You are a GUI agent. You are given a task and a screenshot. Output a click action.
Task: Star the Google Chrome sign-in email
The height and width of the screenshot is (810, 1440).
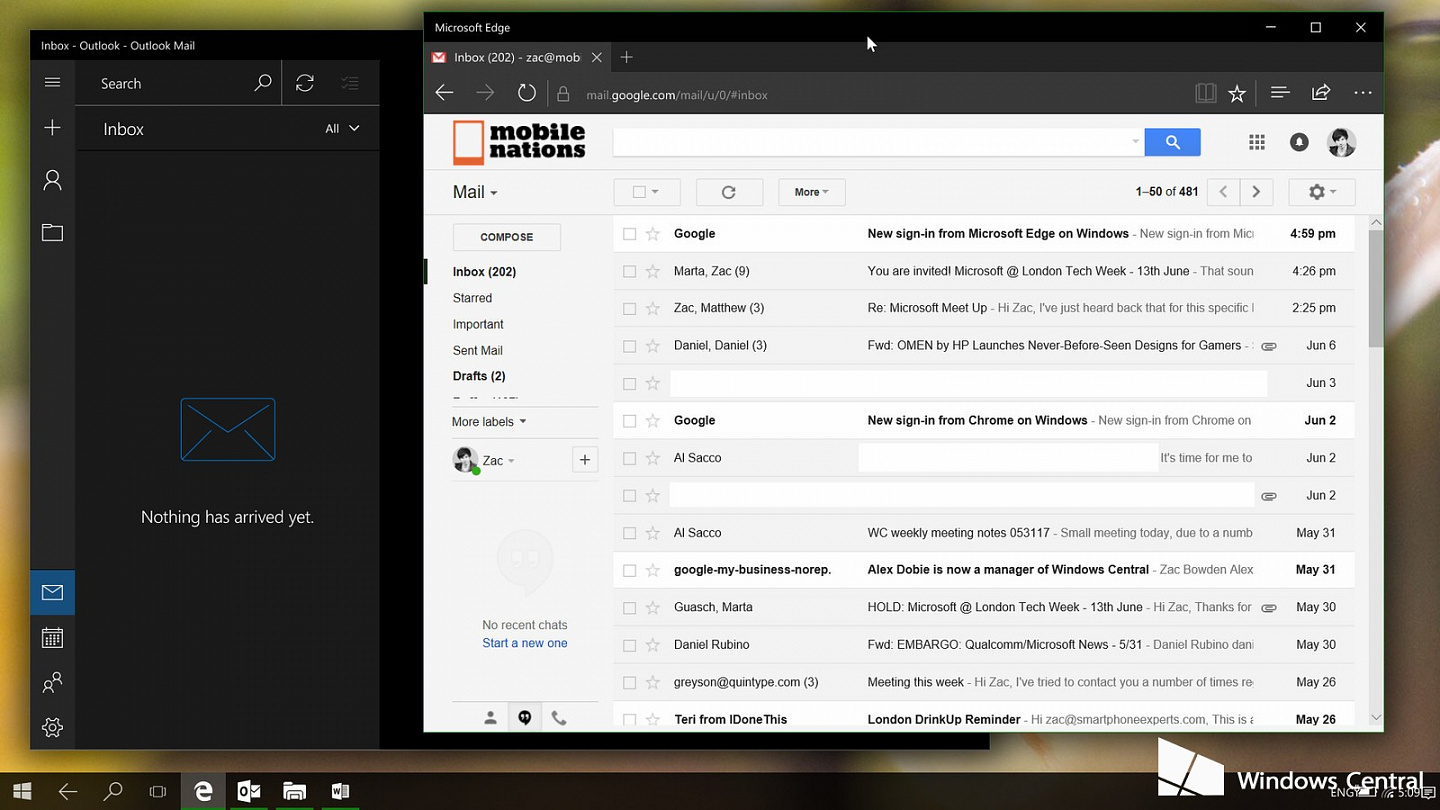coord(653,421)
